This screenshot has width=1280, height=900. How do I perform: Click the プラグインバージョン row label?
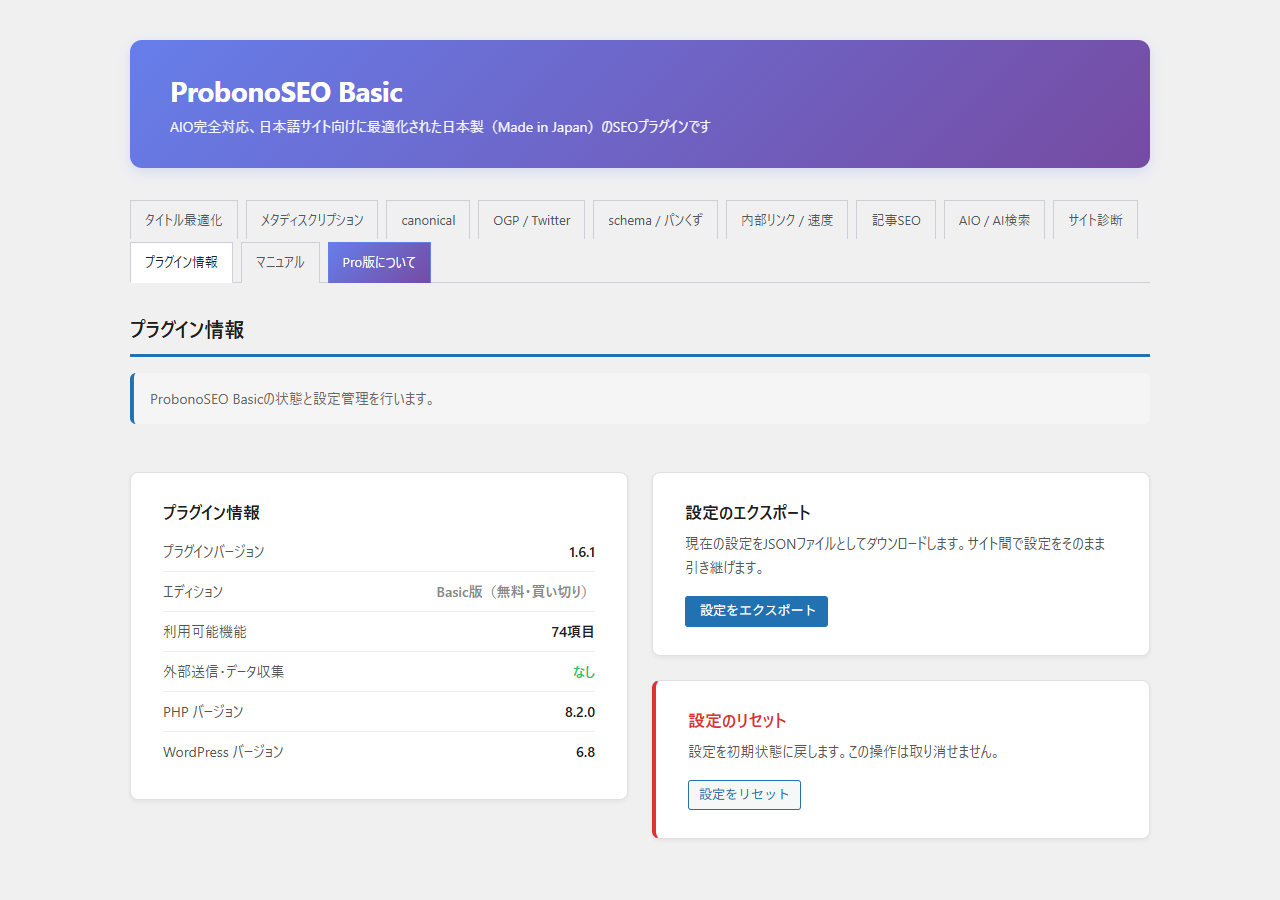click(214, 552)
